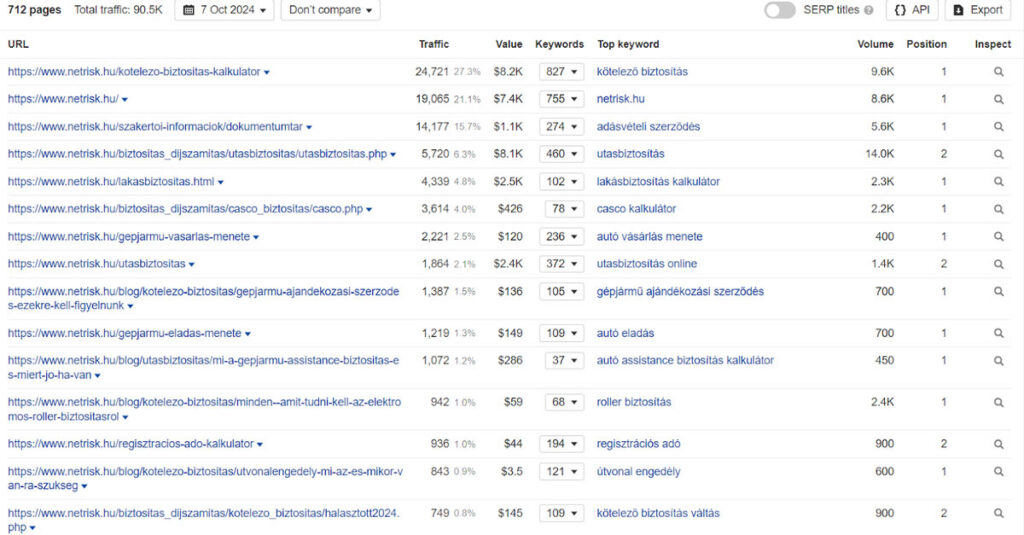Sort by the Value column header
Screen dimensions: 1024x535
click(509, 44)
